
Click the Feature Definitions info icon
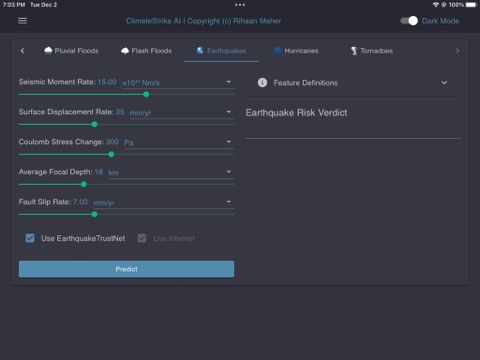262,83
